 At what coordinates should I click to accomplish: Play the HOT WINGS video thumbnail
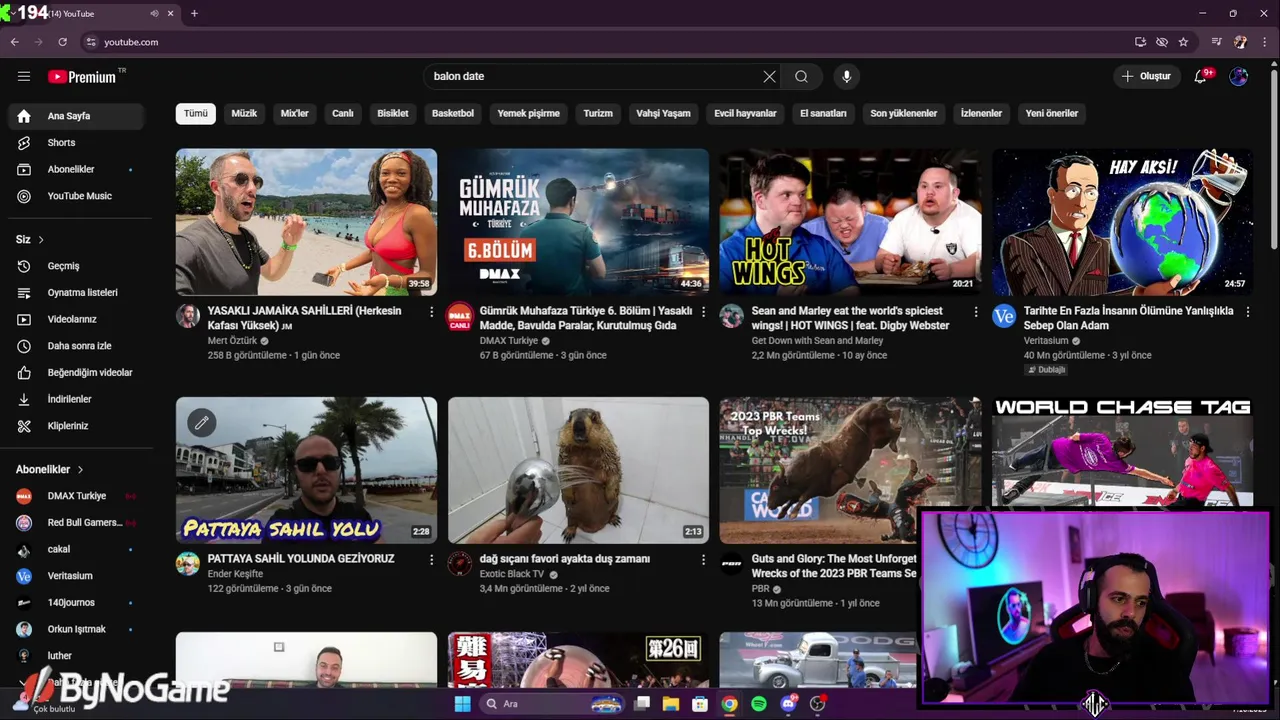click(x=850, y=222)
